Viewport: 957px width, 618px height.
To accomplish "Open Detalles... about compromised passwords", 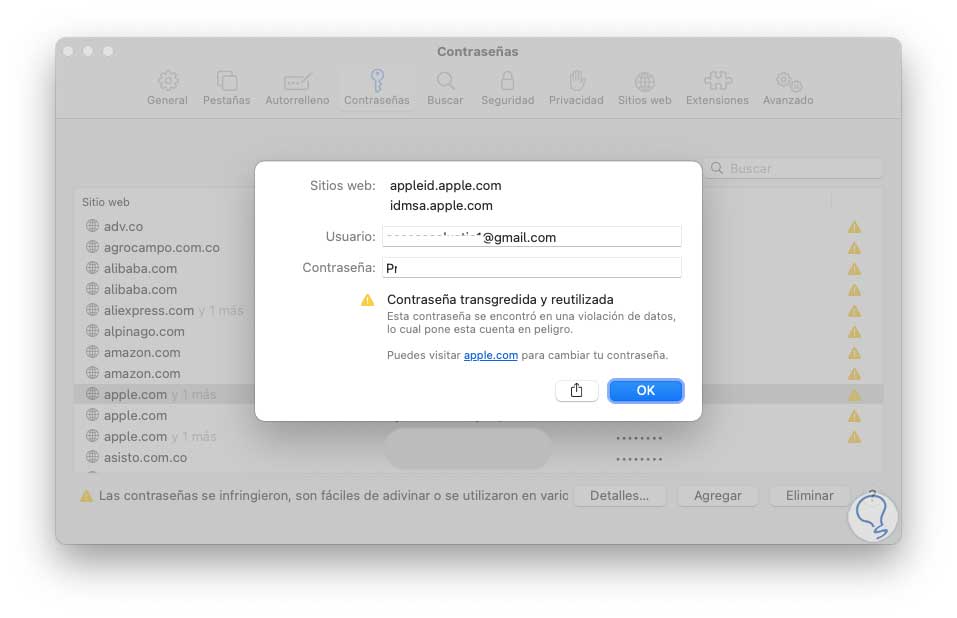I will pyautogui.click(x=619, y=495).
